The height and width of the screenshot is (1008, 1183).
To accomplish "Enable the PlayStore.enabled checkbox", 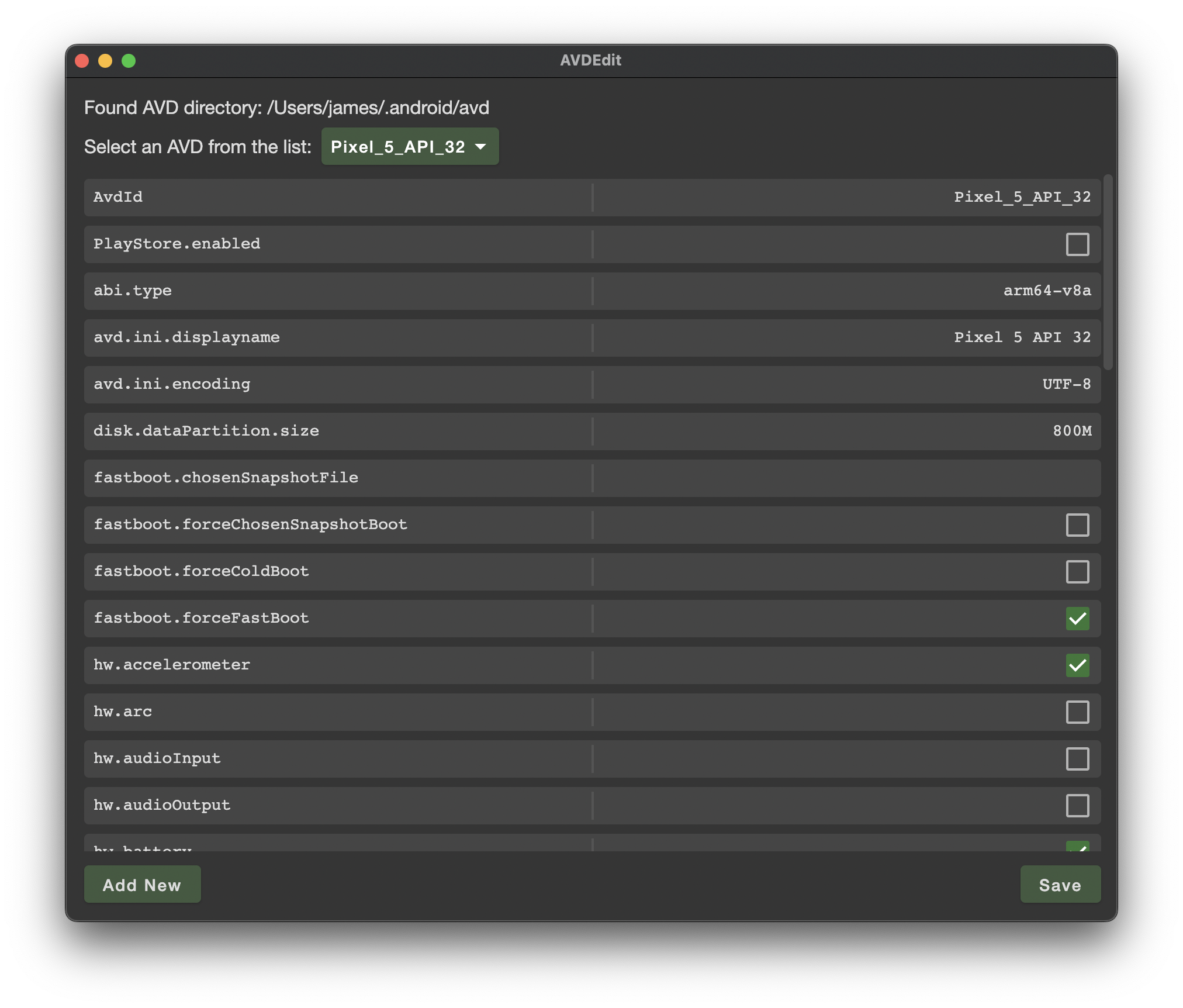I will 1077,244.
